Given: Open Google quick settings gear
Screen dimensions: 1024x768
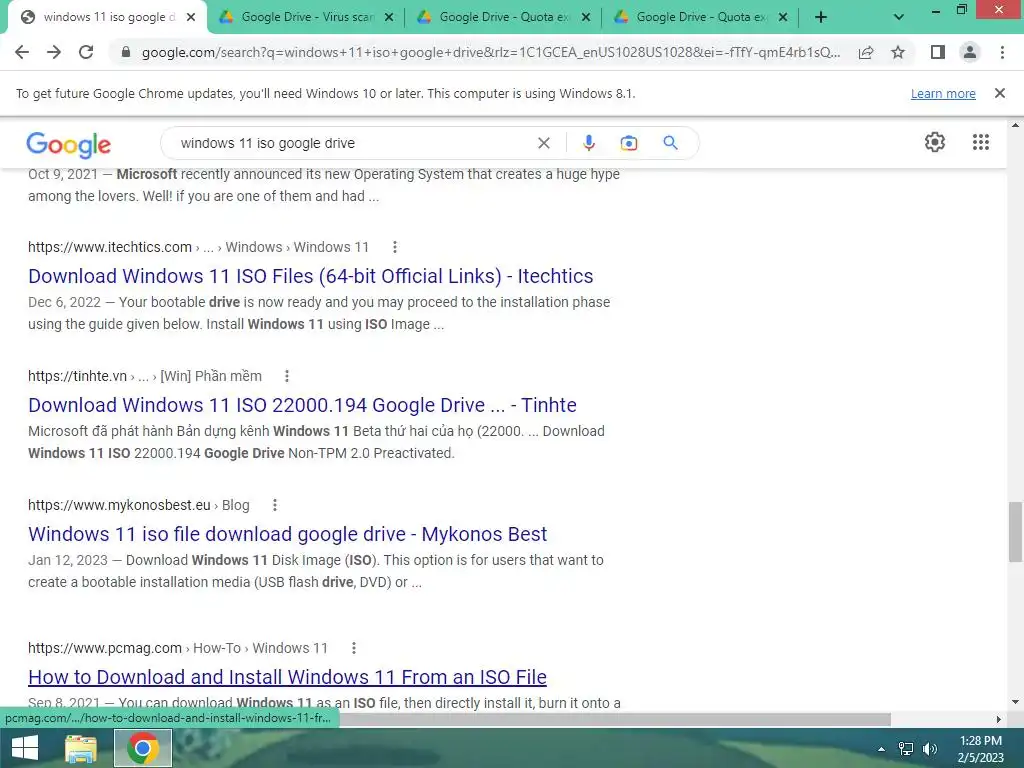Looking at the screenshot, I should pyautogui.click(x=935, y=142).
